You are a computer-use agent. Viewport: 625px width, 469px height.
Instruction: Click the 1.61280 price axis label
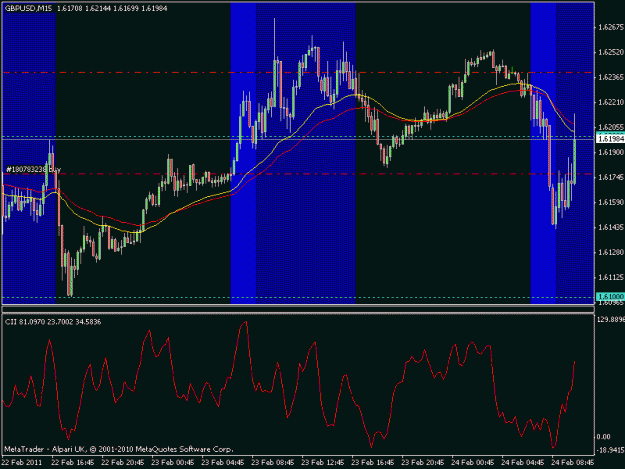[611, 252]
